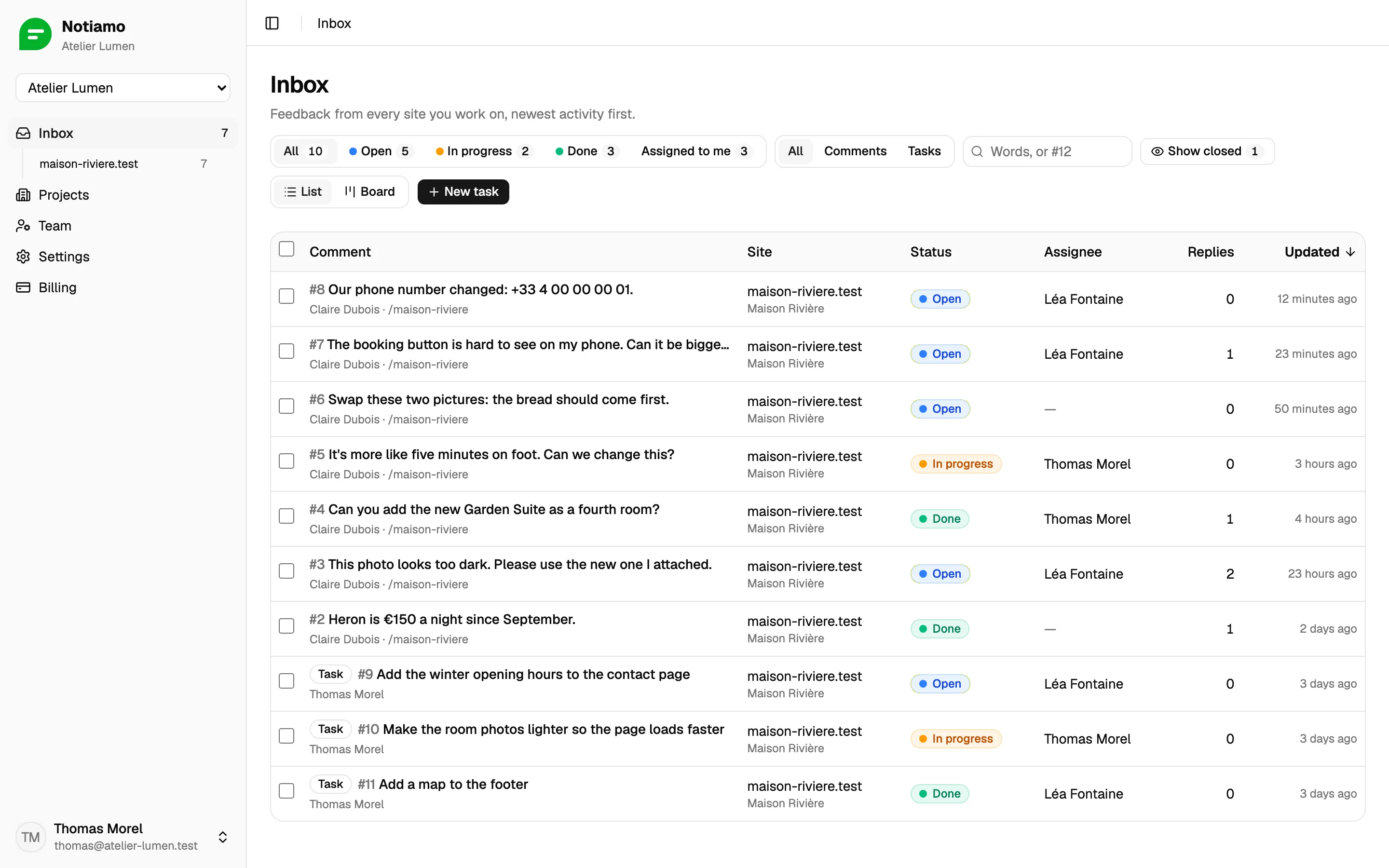Check the row #11 footer map checkbox
Image resolution: width=1389 pixels, height=868 pixels.
click(x=286, y=791)
